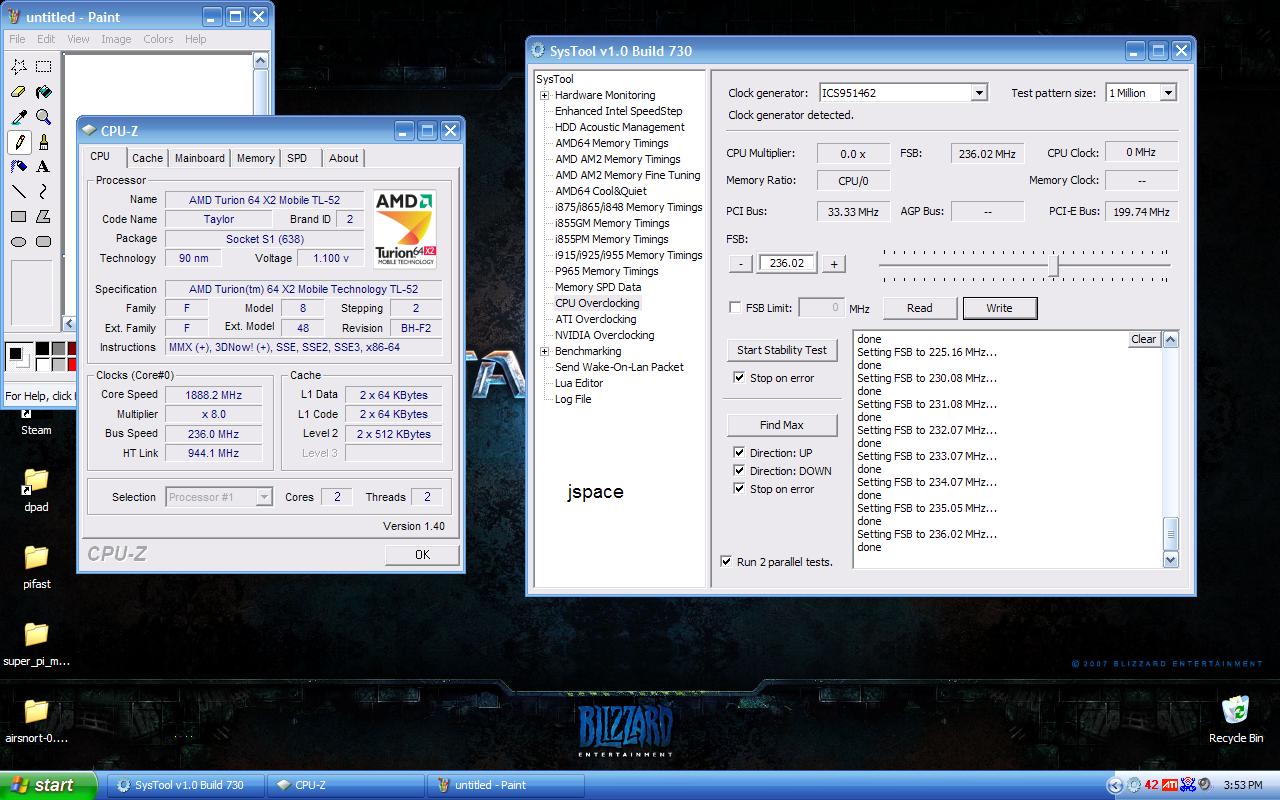Disable Run 2 parallel tests
1280x800 pixels.
726,562
